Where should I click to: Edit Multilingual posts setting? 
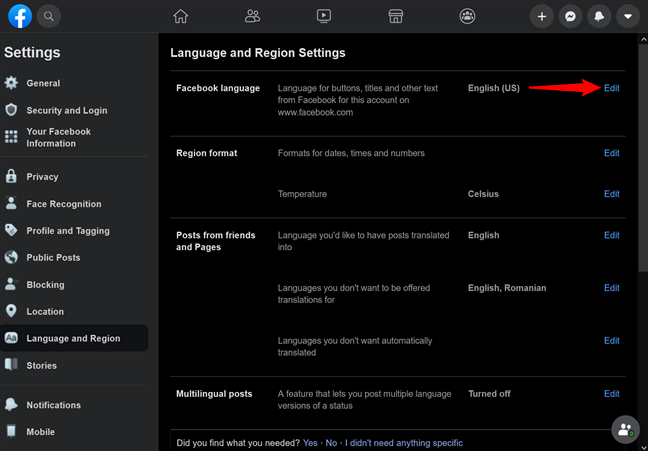tap(612, 394)
